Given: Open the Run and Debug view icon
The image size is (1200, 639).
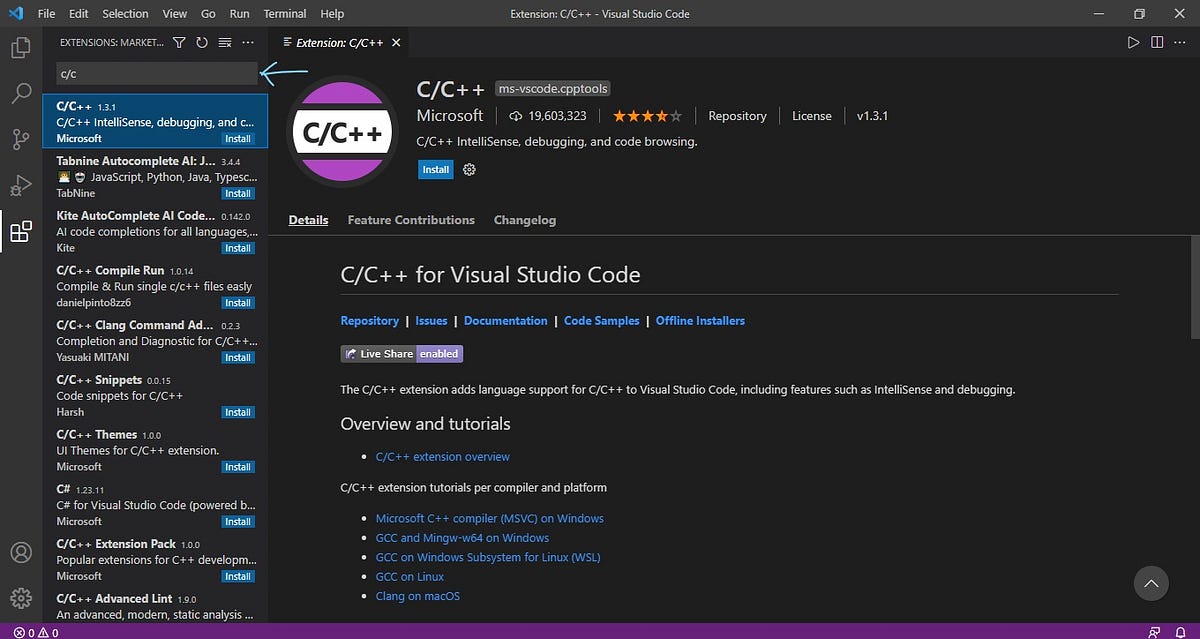Looking at the screenshot, I should pos(20,186).
